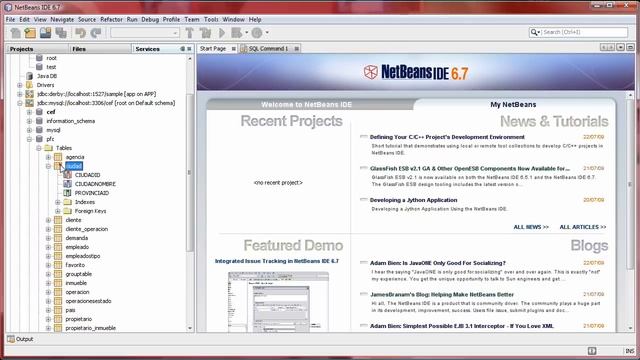Open the Debug Main Project dropdown arrow

[x=247, y=33]
